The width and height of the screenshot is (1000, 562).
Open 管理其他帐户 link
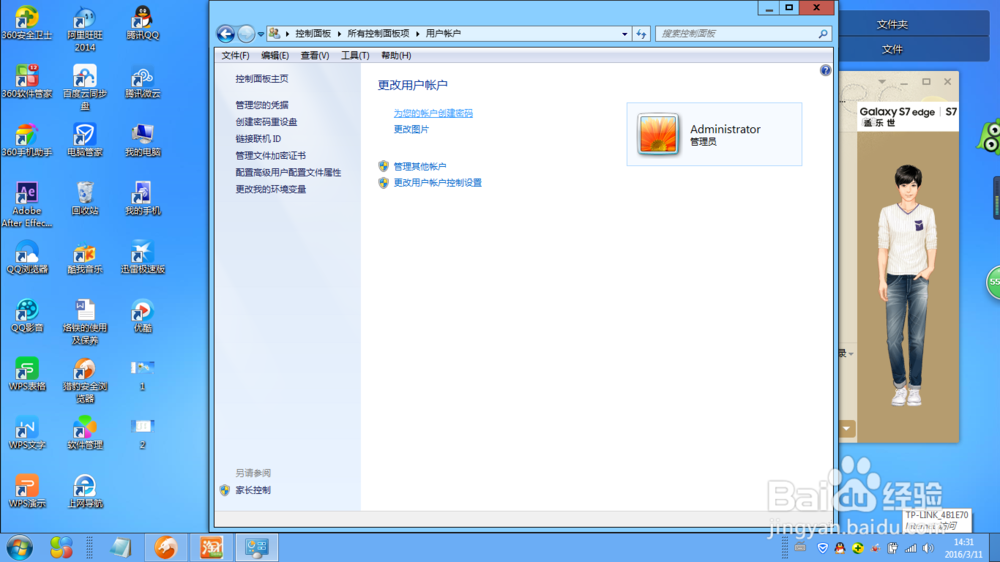(420, 166)
